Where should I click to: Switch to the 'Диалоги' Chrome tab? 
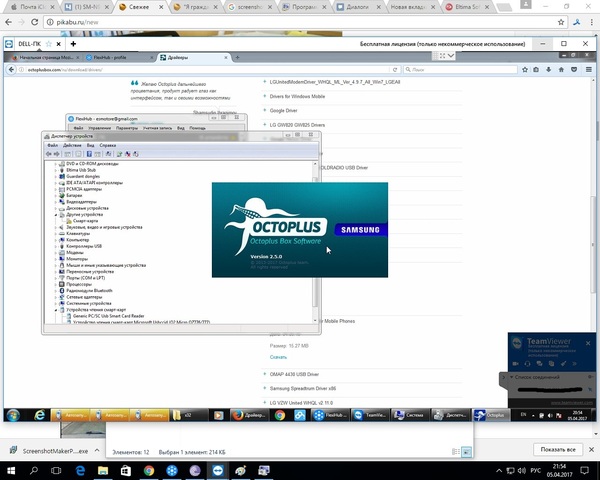pos(357,7)
